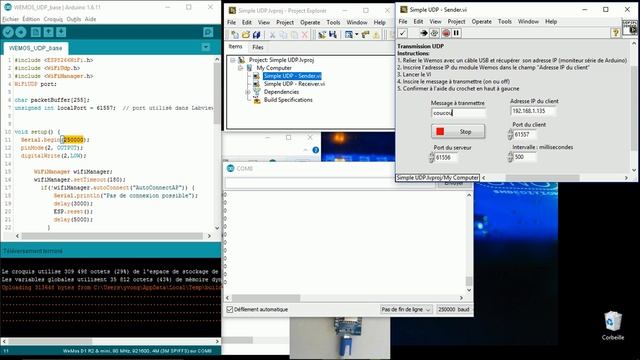This screenshot has width=640, height=360.
Task: Click the blue help icon in small window
Action: [316, 150]
